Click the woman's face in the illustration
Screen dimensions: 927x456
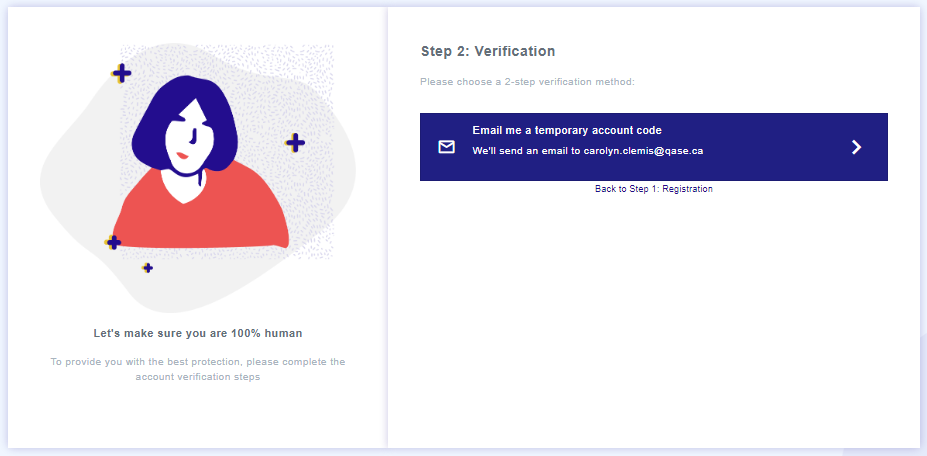tap(188, 139)
